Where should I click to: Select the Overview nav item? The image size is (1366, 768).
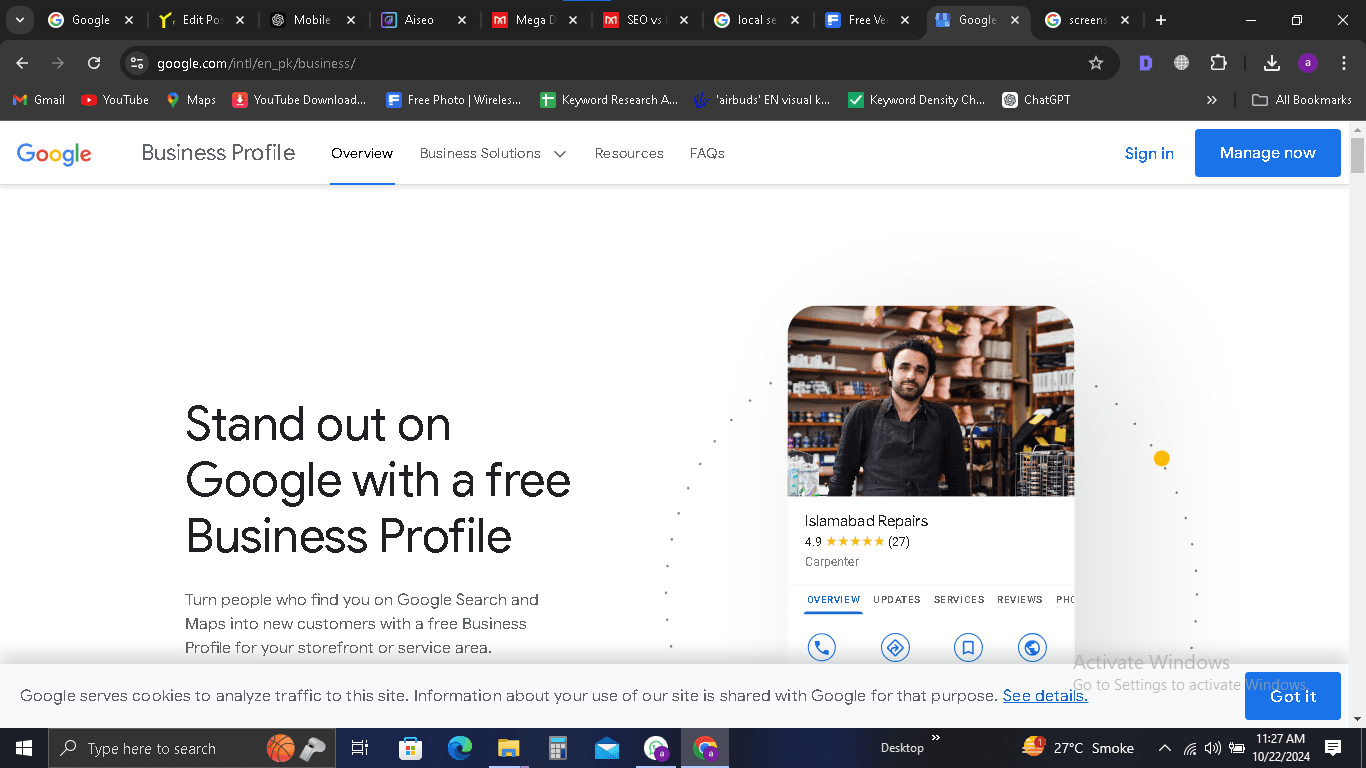pyautogui.click(x=362, y=153)
